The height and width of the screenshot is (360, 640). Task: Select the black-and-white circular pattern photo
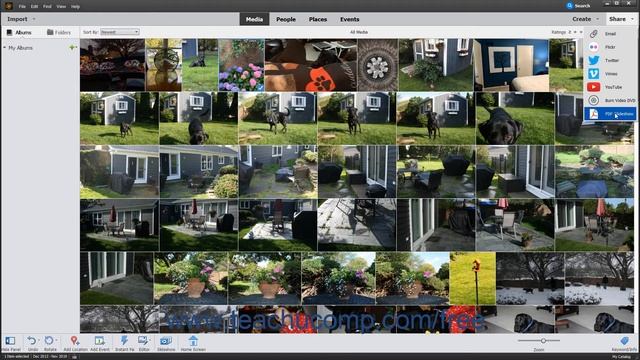(x=378, y=65)
